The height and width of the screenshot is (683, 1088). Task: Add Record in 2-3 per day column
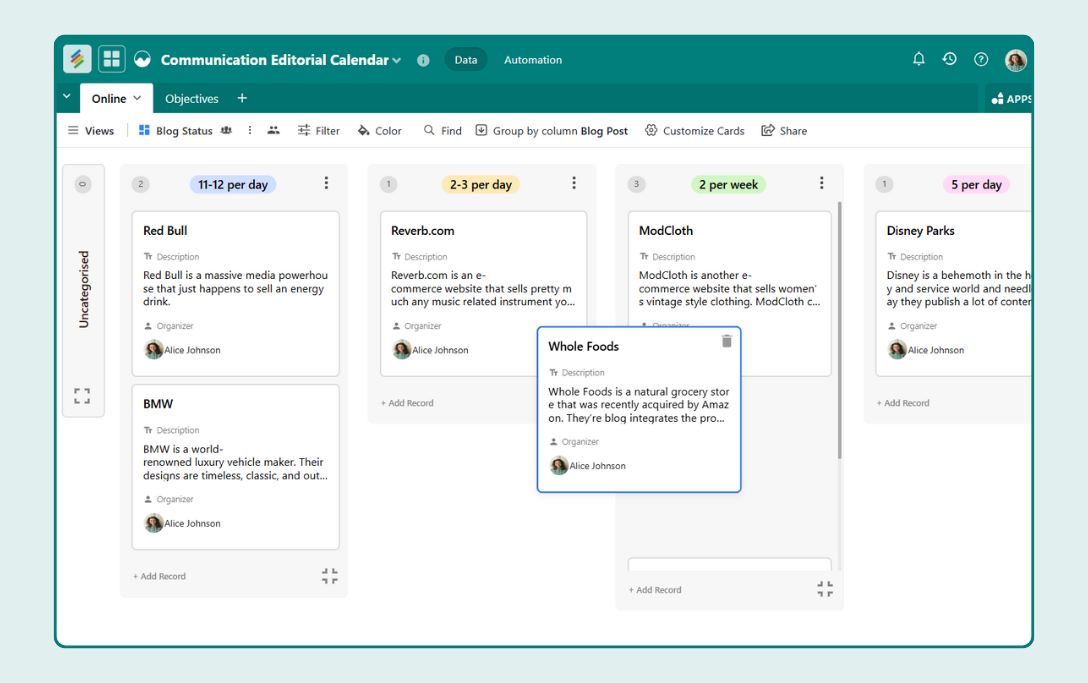tap(407, 403)
